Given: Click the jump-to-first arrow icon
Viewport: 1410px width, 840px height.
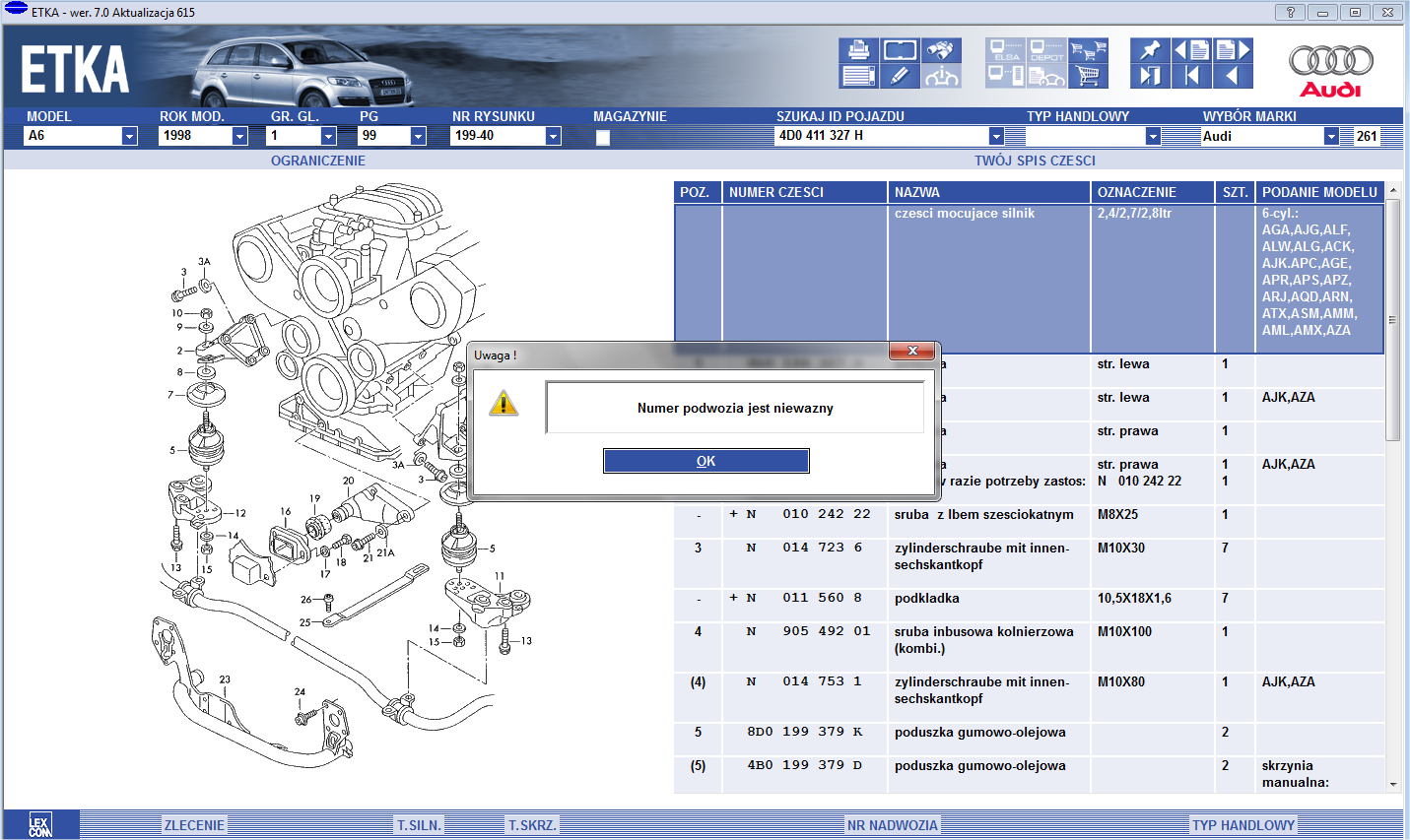Looking at the screenshot, I should [1191, 76].
